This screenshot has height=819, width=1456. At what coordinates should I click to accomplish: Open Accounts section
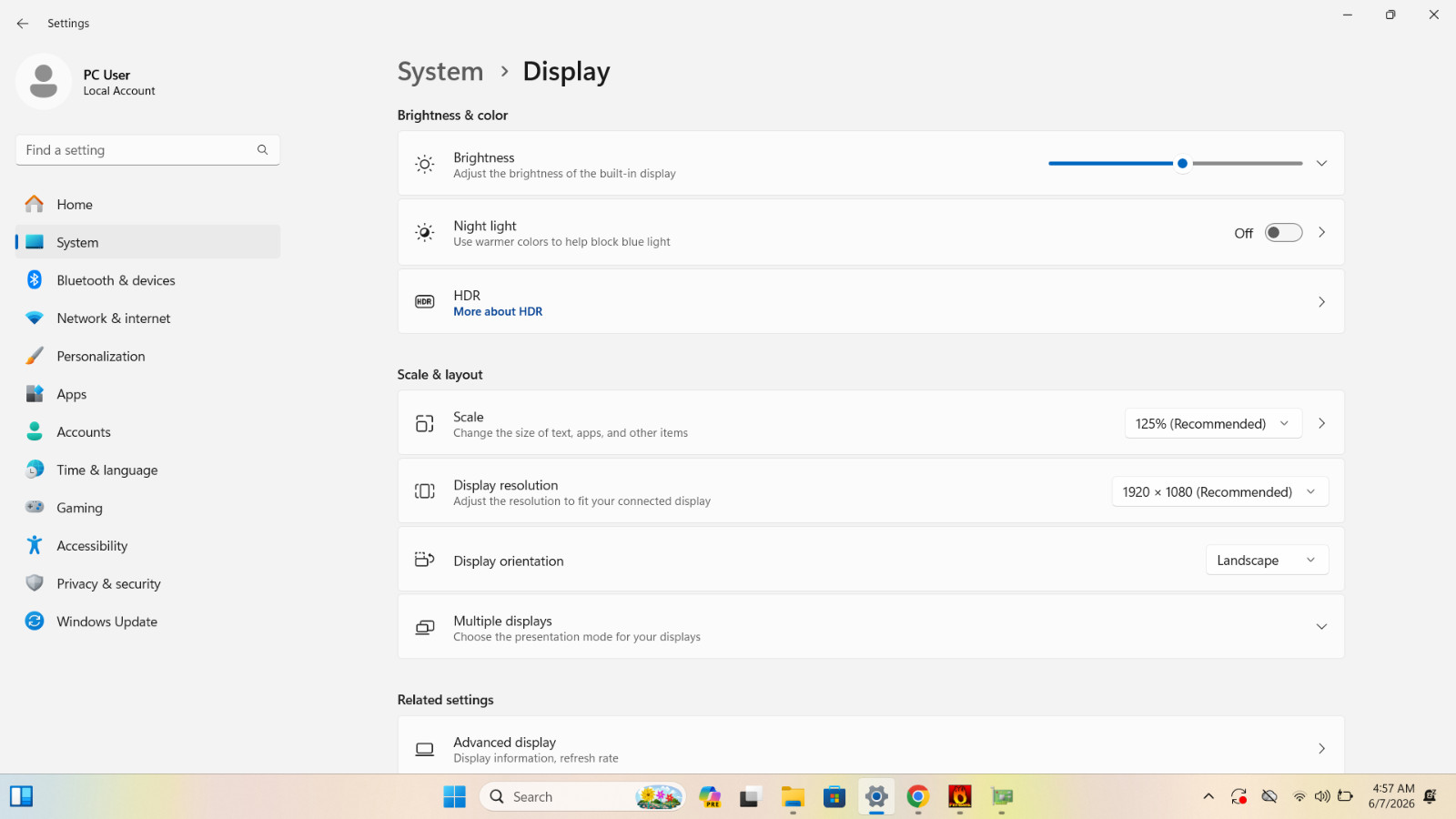(147, 432)
